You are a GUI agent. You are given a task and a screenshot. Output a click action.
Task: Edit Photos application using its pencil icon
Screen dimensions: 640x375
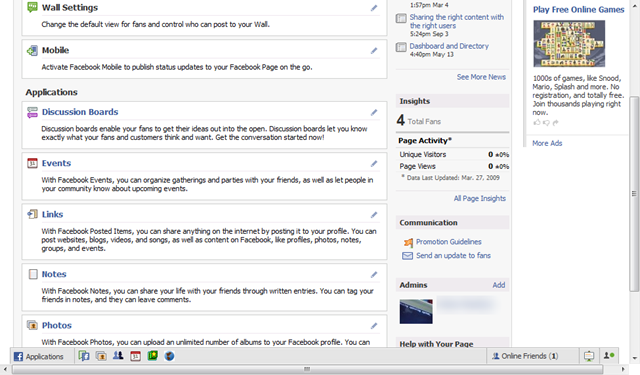[x=374, y=326]
